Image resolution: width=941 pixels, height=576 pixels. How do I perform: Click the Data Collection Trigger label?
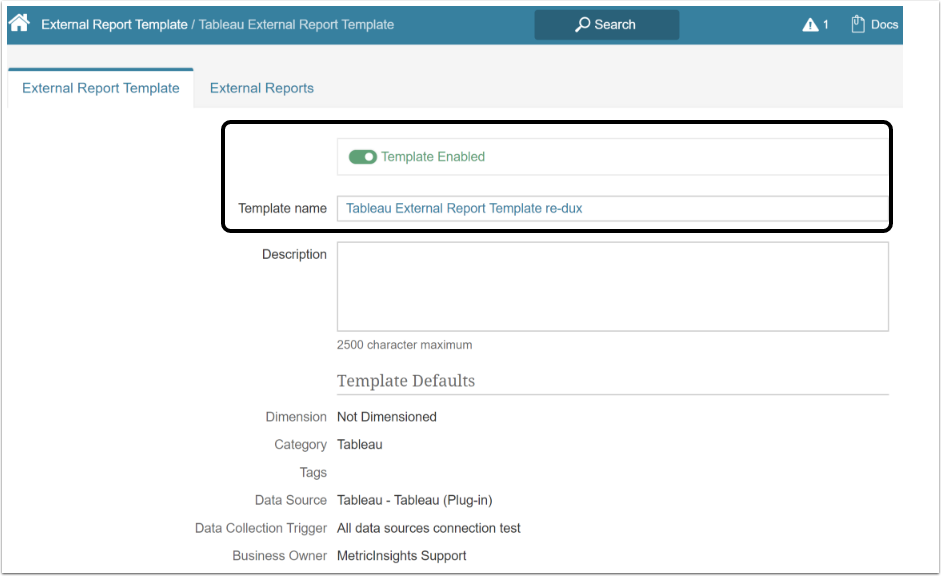261,528
